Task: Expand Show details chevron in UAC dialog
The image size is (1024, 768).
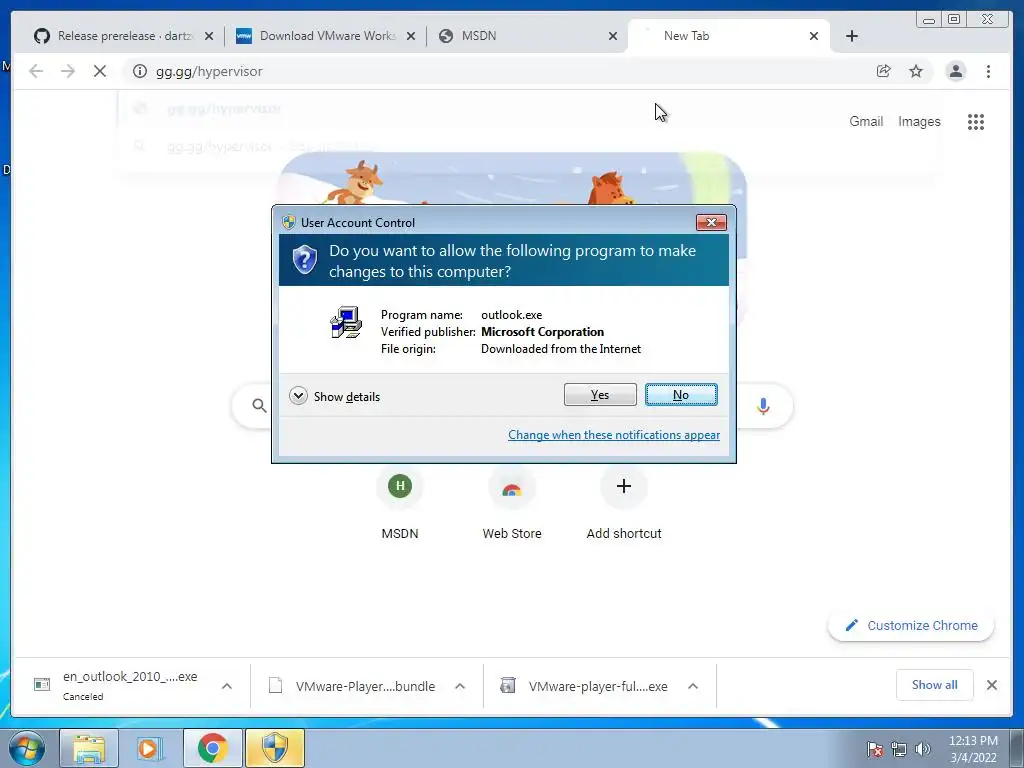Action: point(298,396)
